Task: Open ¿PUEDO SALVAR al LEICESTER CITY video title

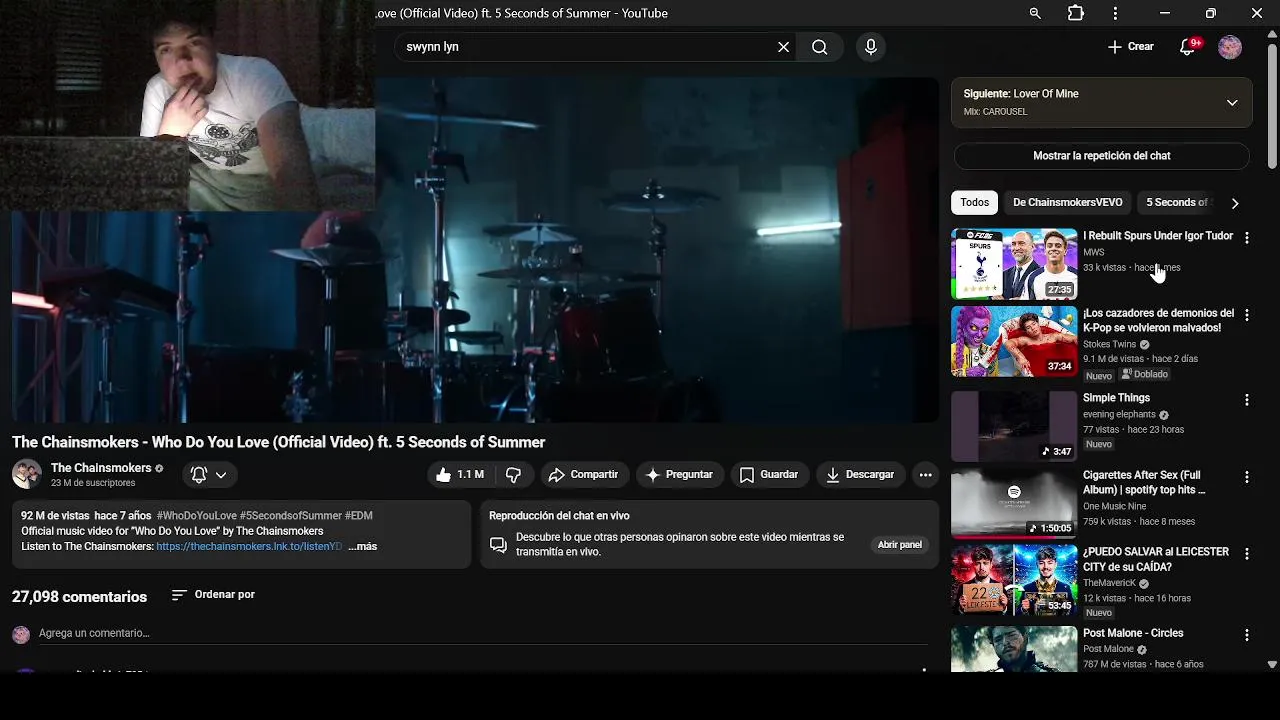Action: pyautogui.click(x=1156, y=559)
